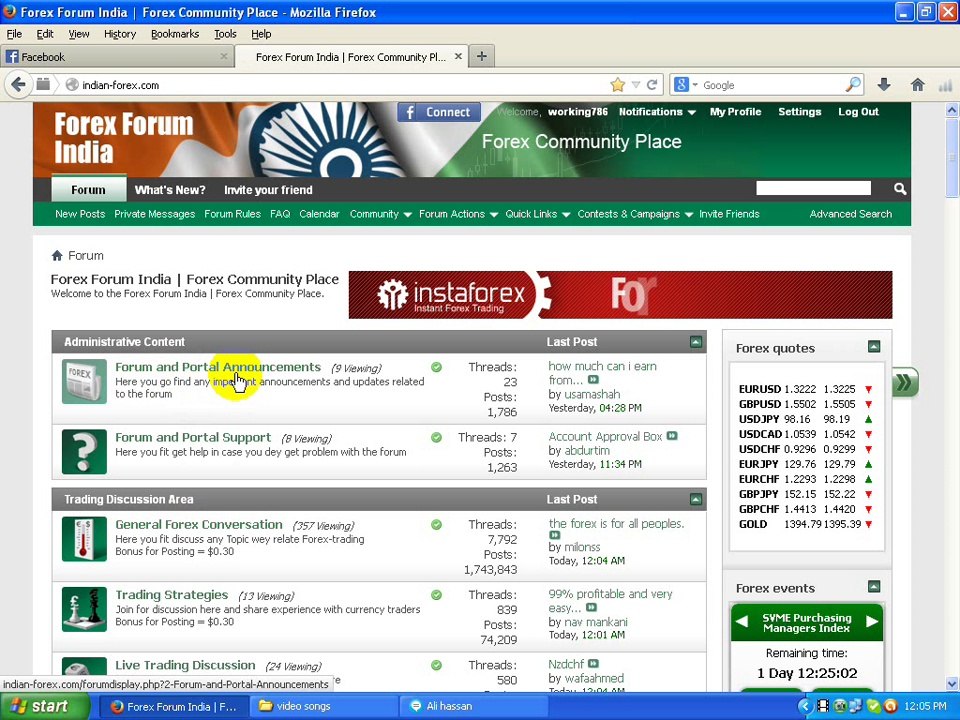Open the Forum Rules link
Viewport: 960px width, 720px height.
[232, 214]
